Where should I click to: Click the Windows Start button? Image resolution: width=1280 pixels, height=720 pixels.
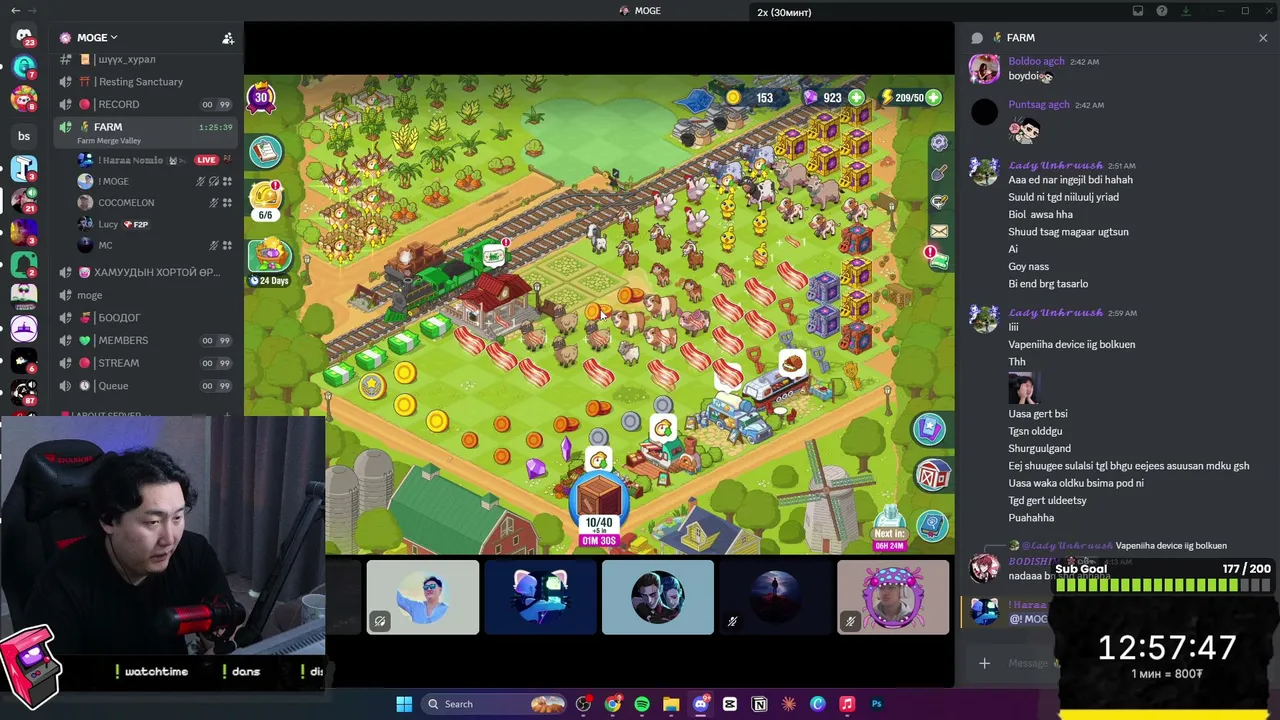pos(404,704)
